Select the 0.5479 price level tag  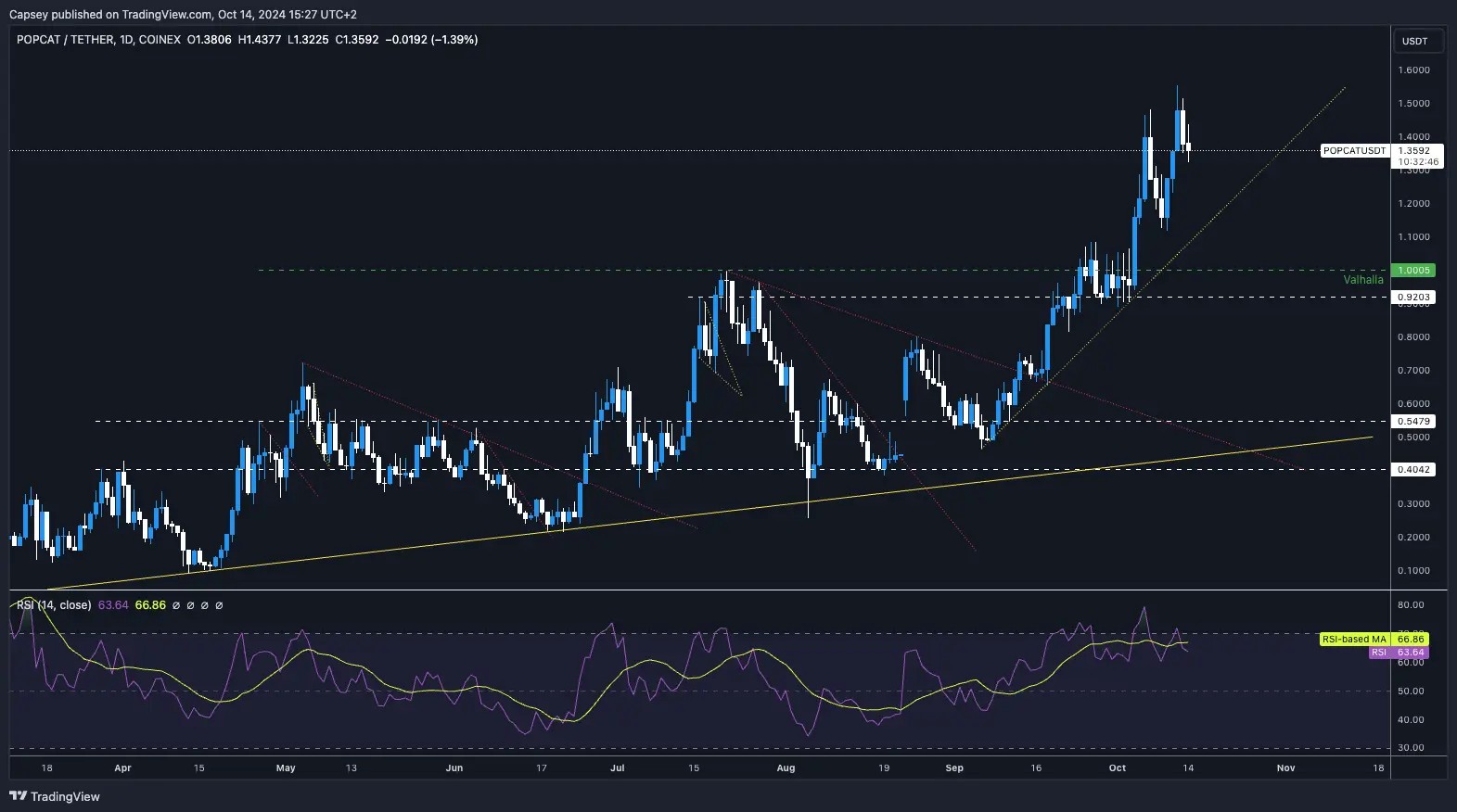(x=1414, y=422)
